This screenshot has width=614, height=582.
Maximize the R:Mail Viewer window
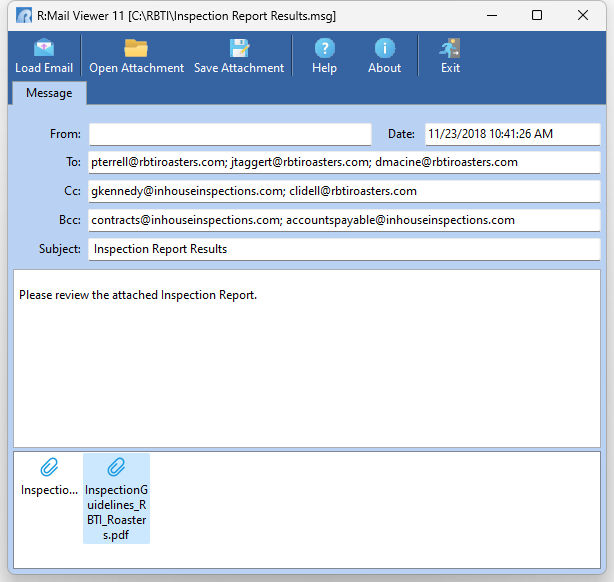point(537,16)
